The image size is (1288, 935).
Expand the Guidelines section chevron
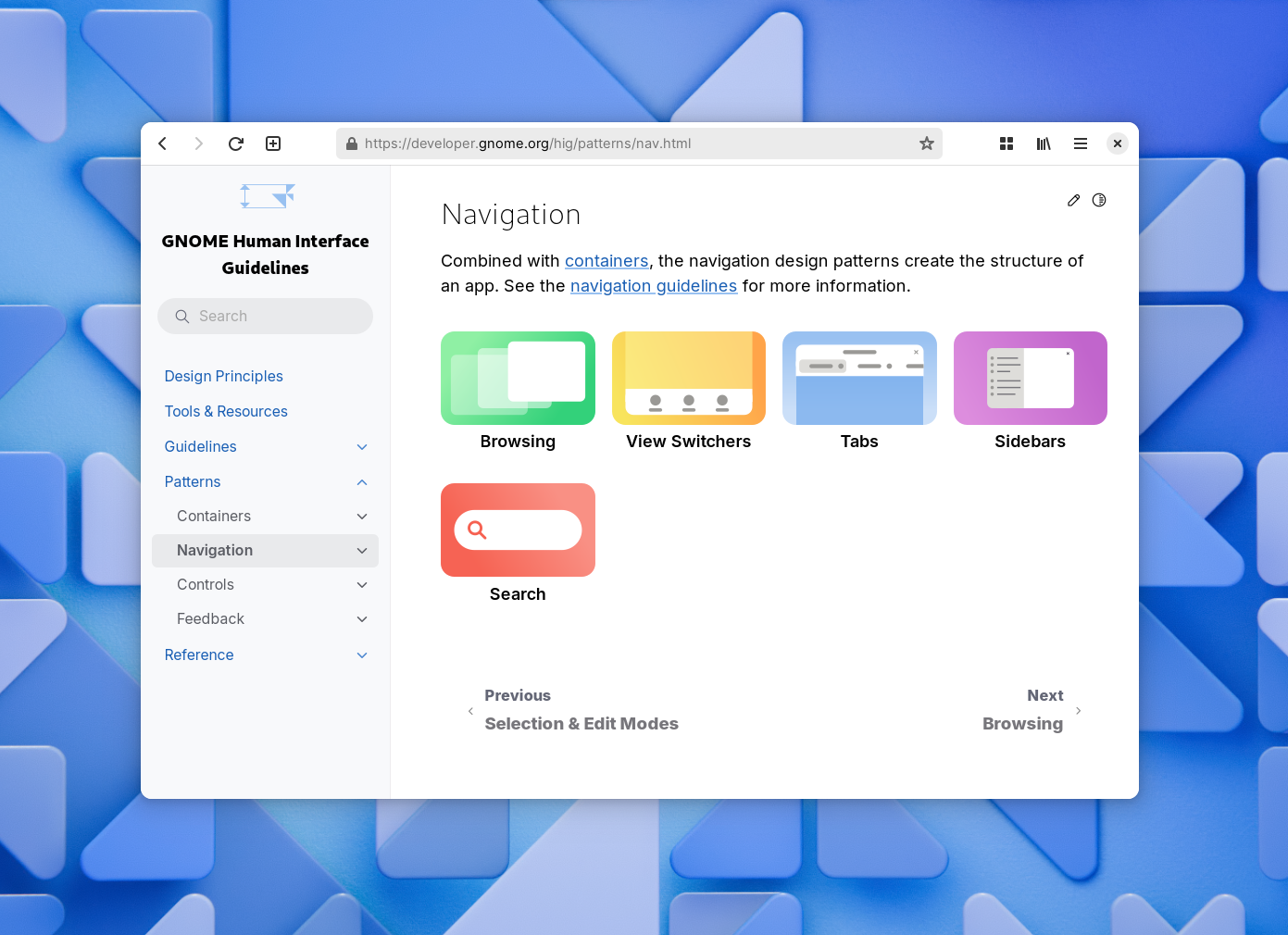coord(362,447)
